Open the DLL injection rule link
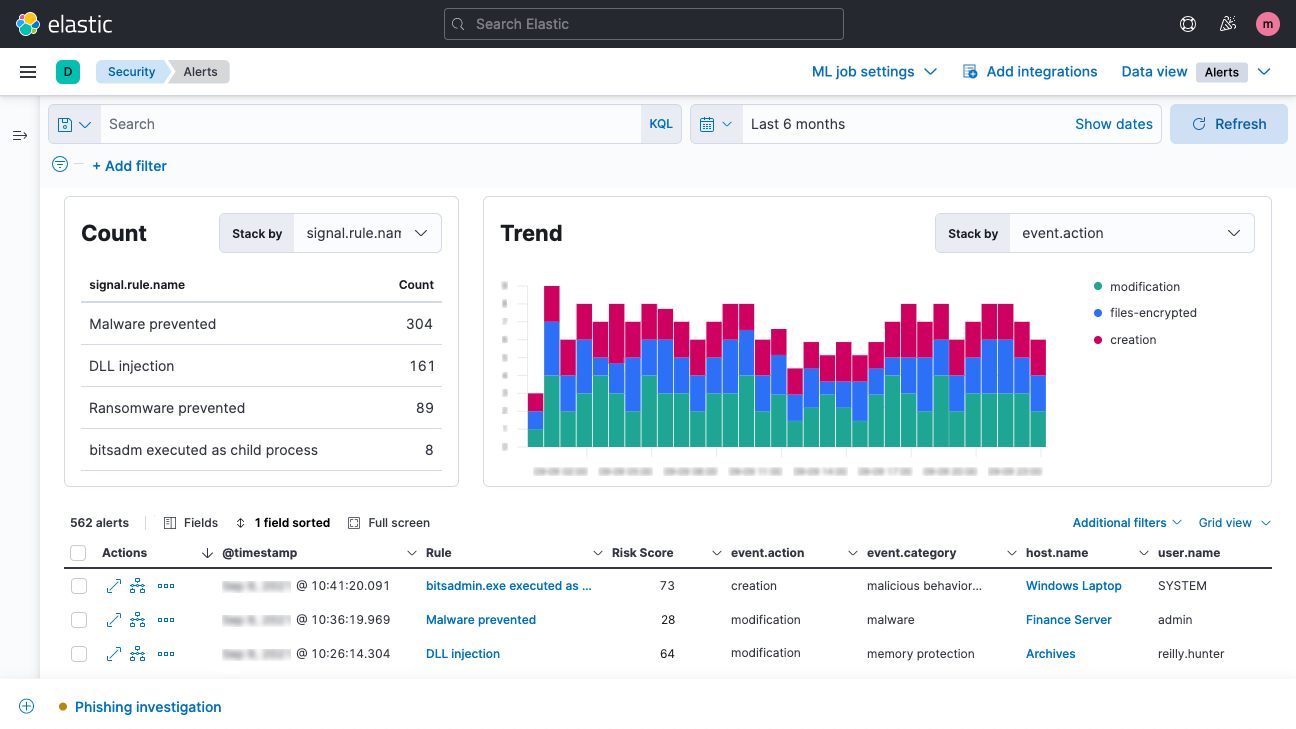This screenshot has height=729, width=1296. click(463, 654)
